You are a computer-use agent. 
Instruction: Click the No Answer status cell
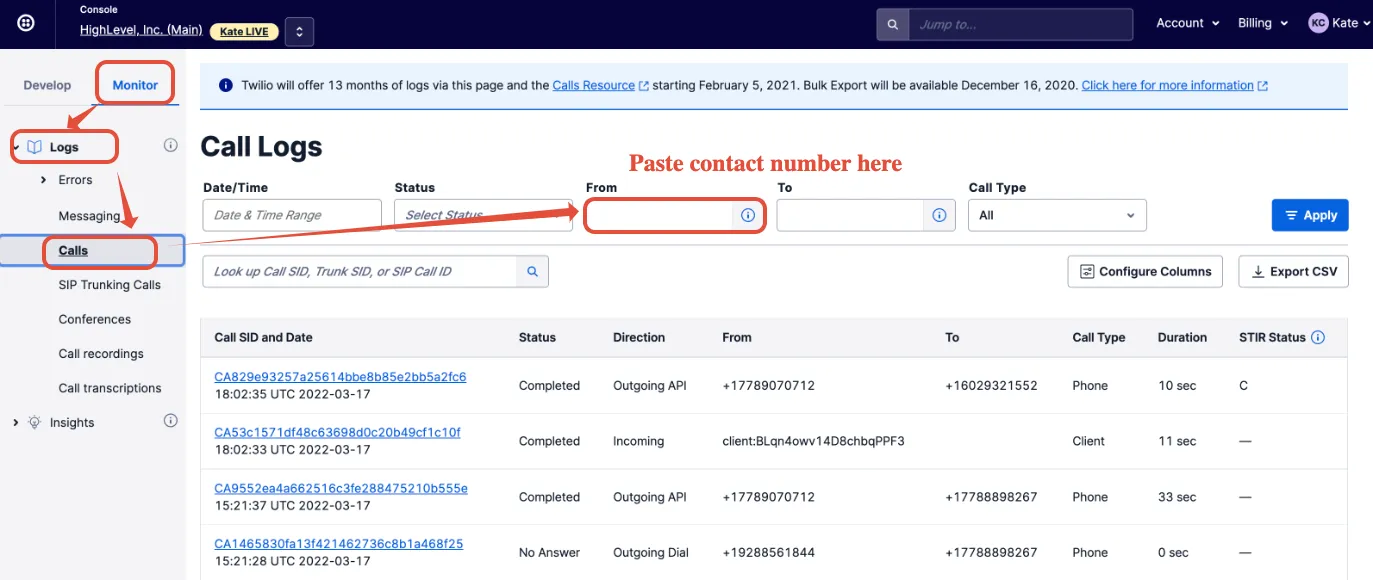tap(549, 553)
